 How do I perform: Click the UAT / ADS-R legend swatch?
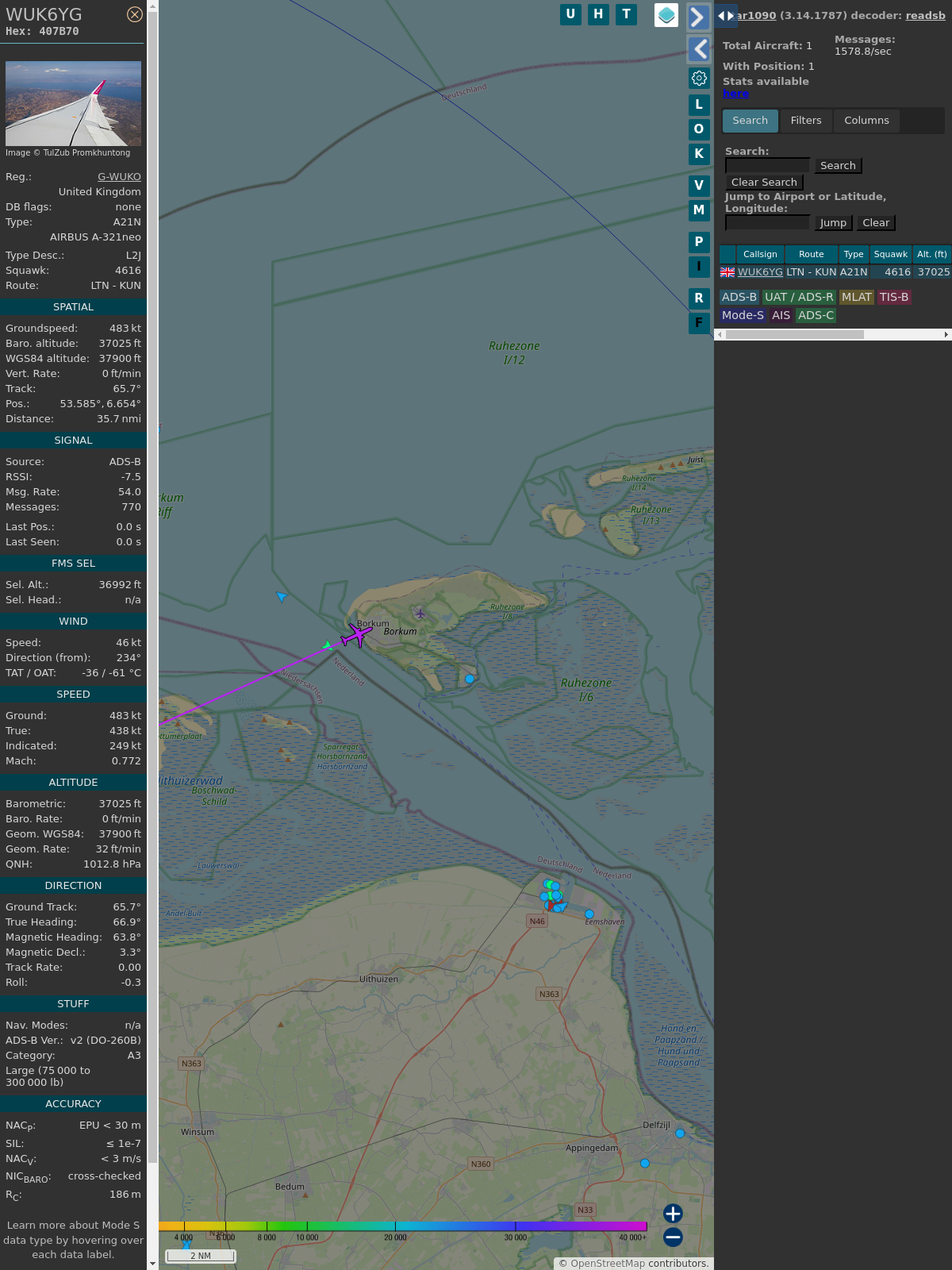coord(799,297)
